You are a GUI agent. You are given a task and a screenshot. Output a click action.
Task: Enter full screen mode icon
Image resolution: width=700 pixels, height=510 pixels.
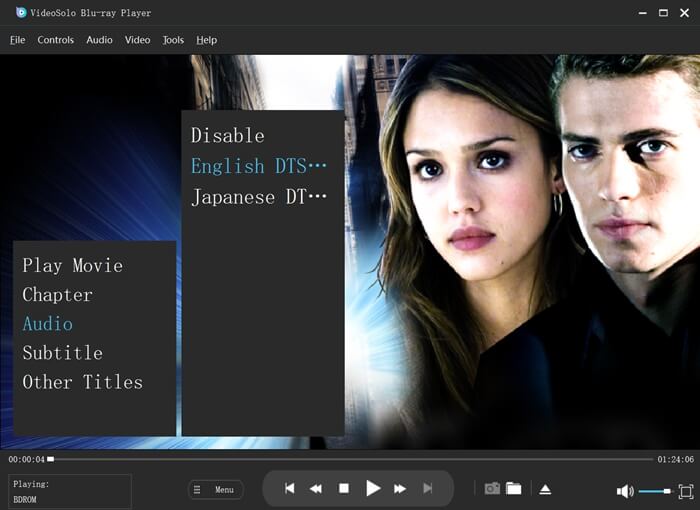[686, 491]
